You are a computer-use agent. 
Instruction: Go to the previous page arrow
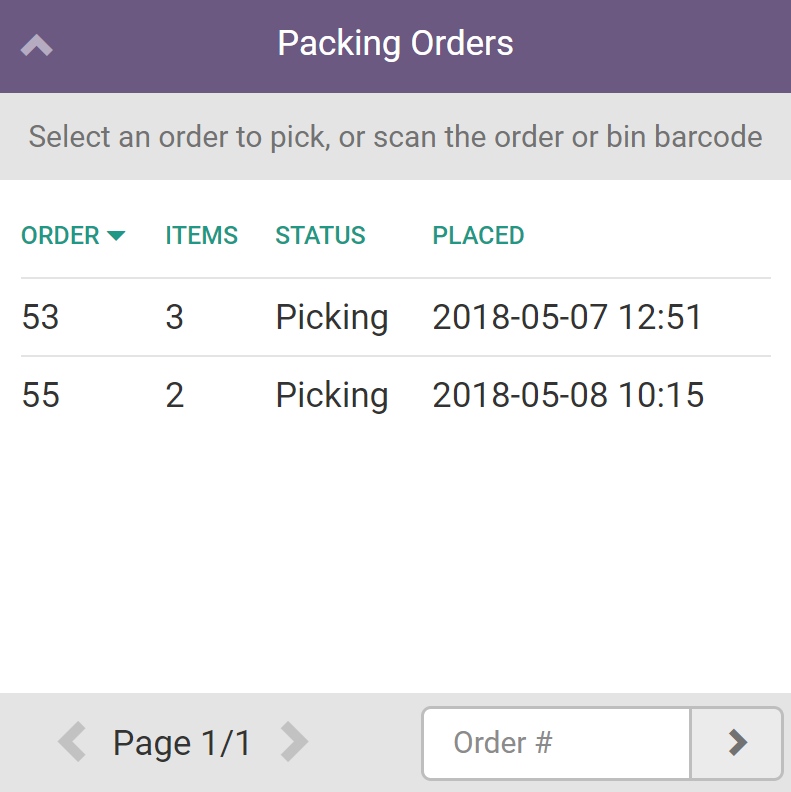coord(72,743)
